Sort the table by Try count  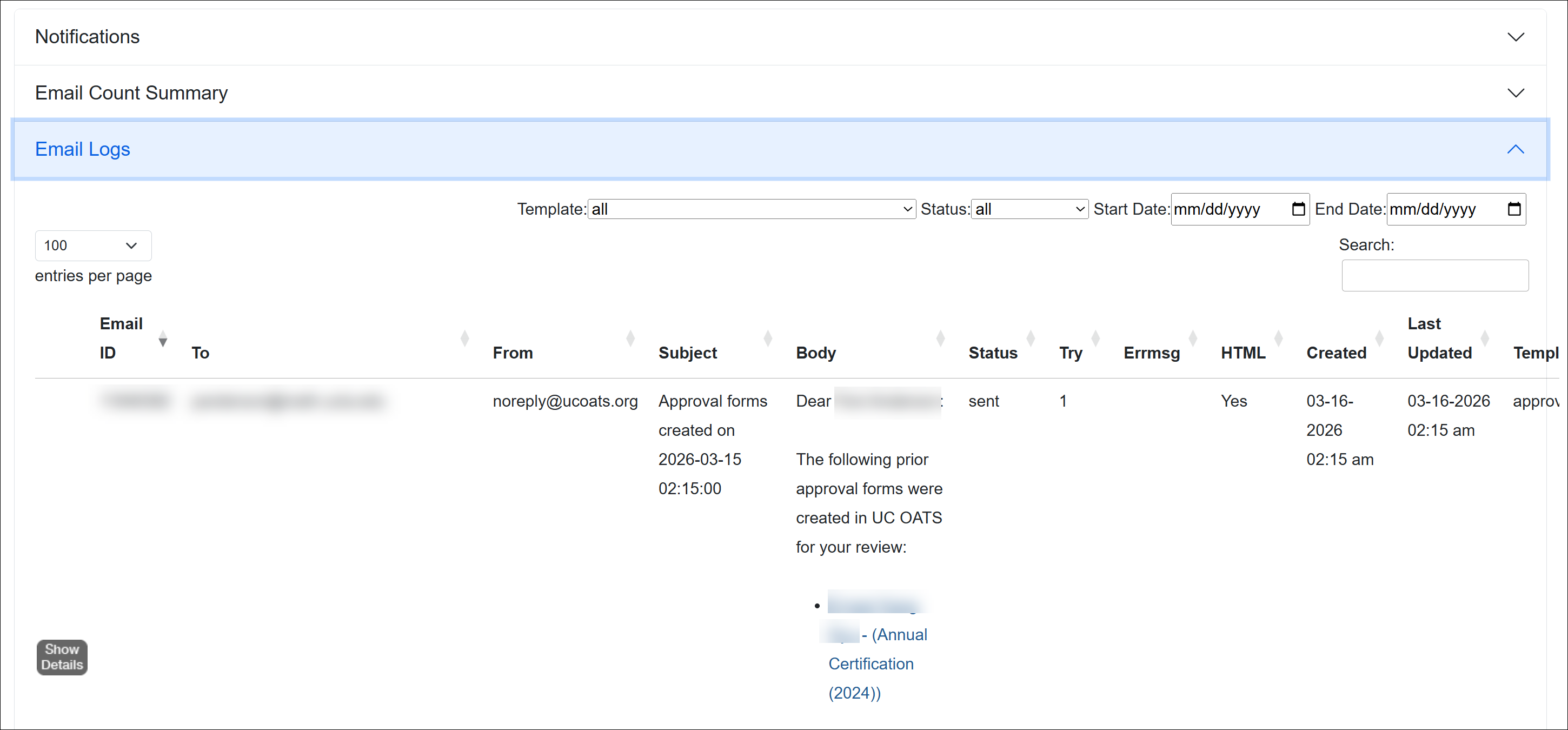coord(1094,339)
